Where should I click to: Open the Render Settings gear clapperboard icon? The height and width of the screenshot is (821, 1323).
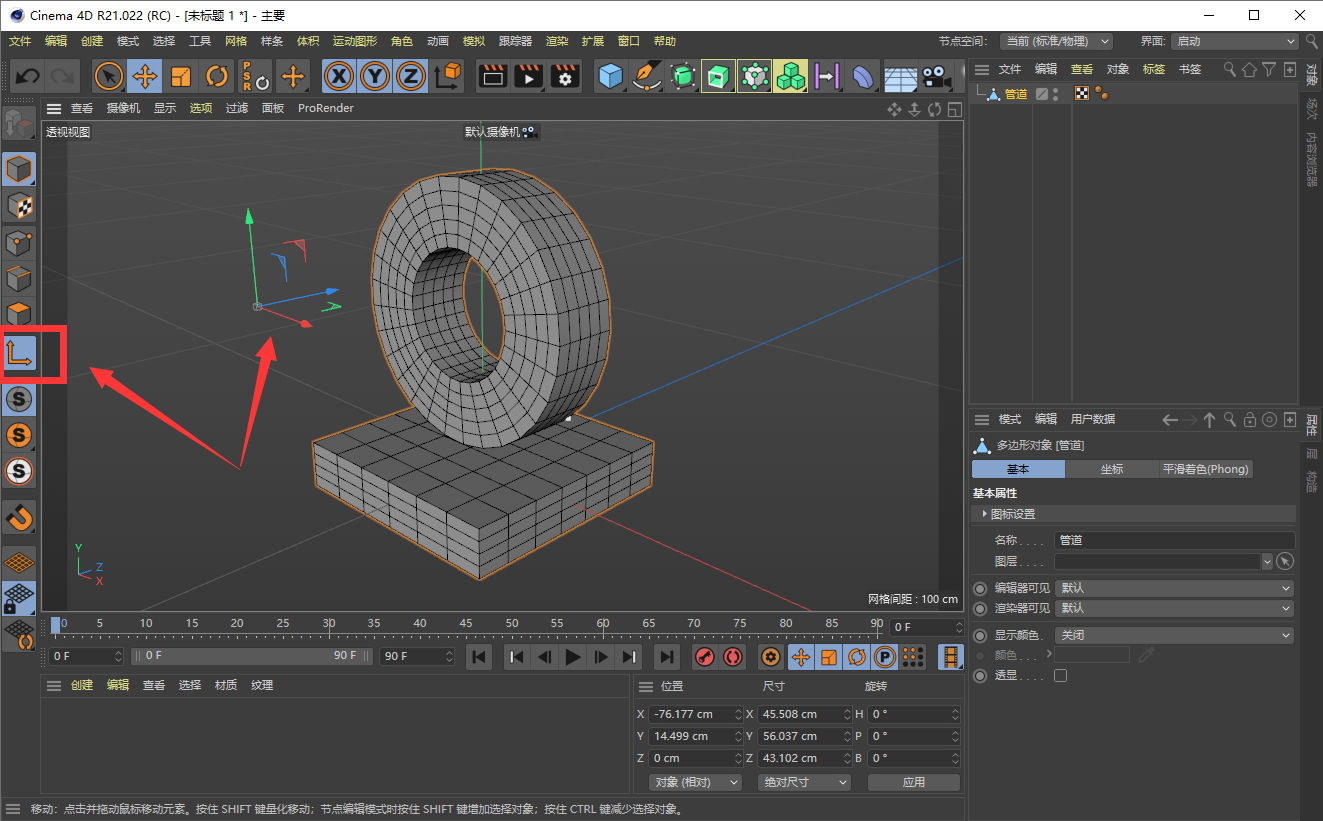point(565,76)
